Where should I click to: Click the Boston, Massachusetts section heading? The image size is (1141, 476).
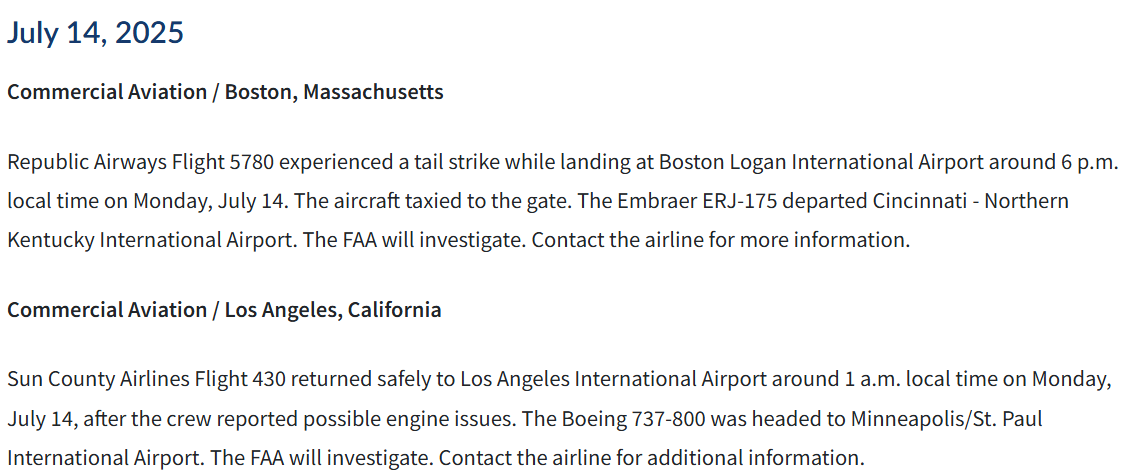pos(225,92)
